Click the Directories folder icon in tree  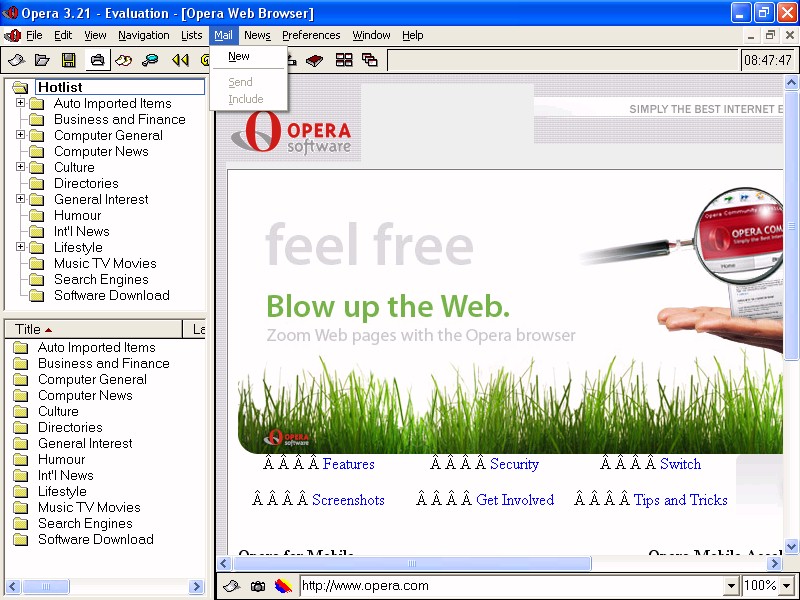36,184
